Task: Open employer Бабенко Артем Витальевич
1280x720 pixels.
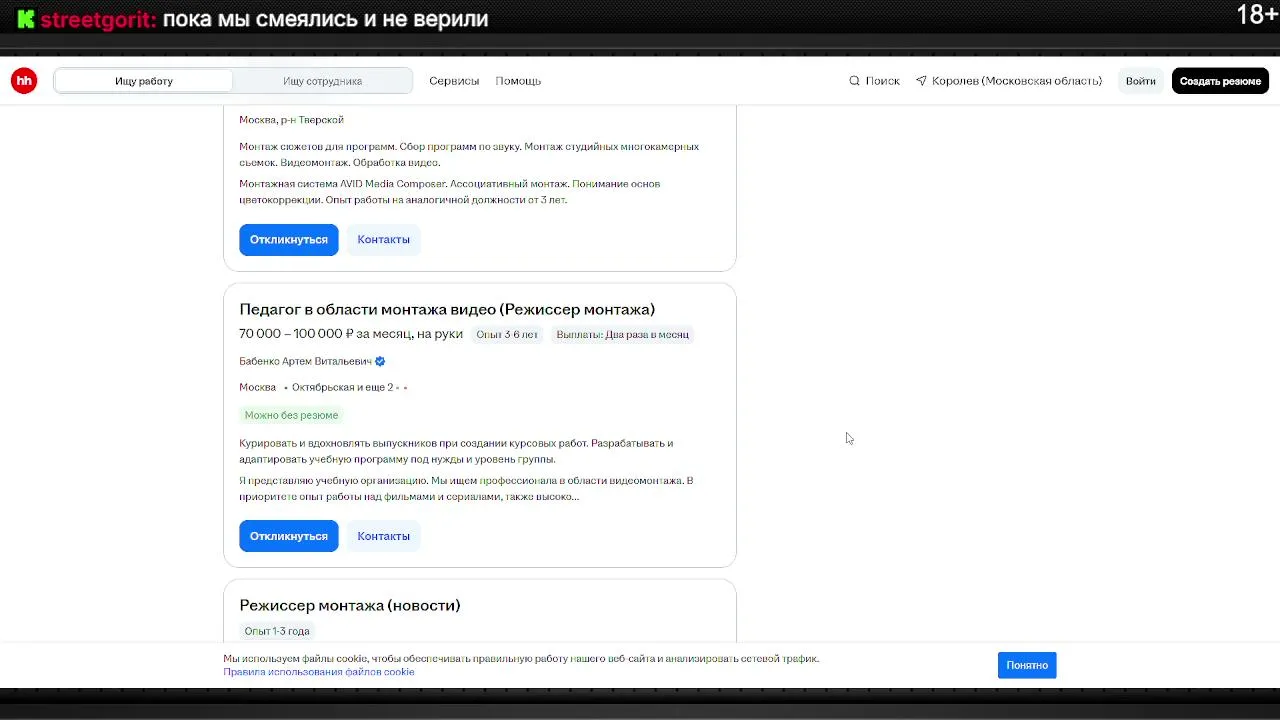Action: [305, 361]
